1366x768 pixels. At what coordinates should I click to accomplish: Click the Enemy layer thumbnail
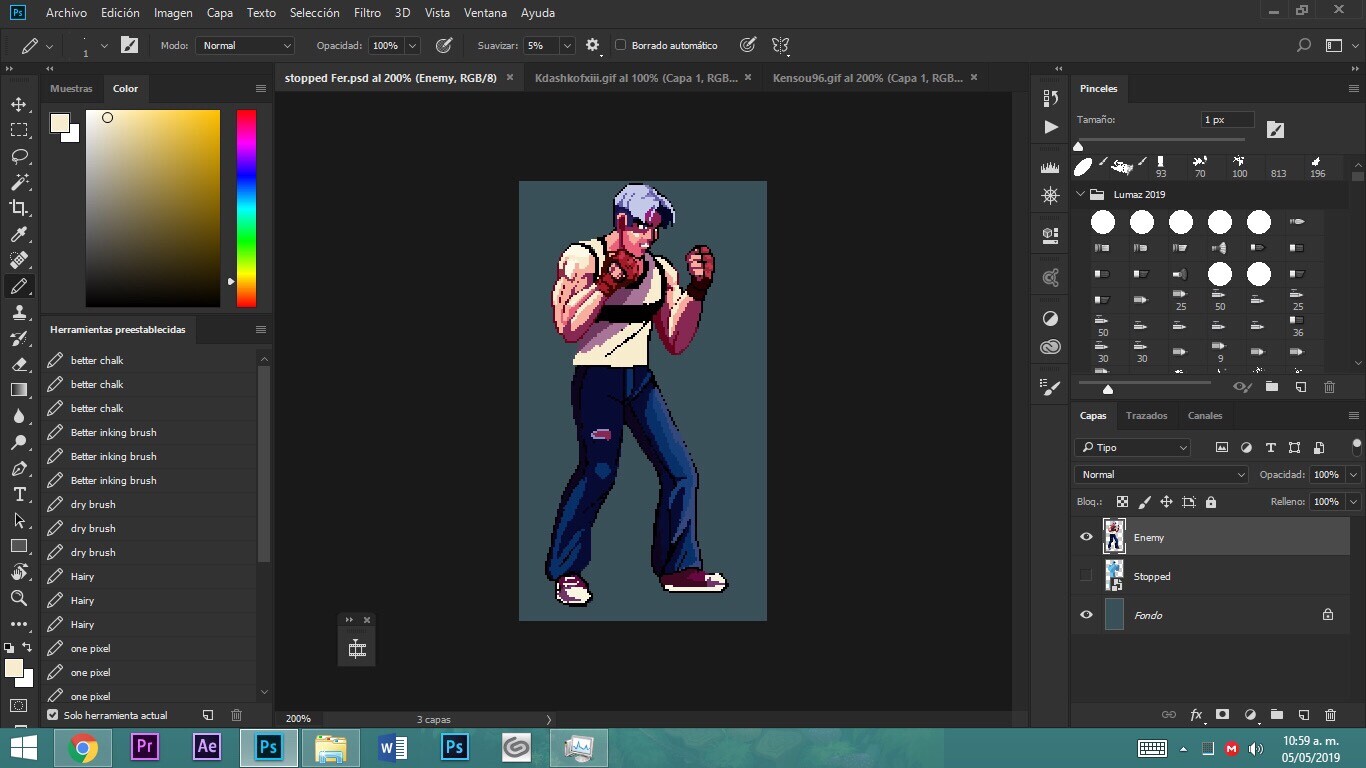click(x=1114, y=537)
